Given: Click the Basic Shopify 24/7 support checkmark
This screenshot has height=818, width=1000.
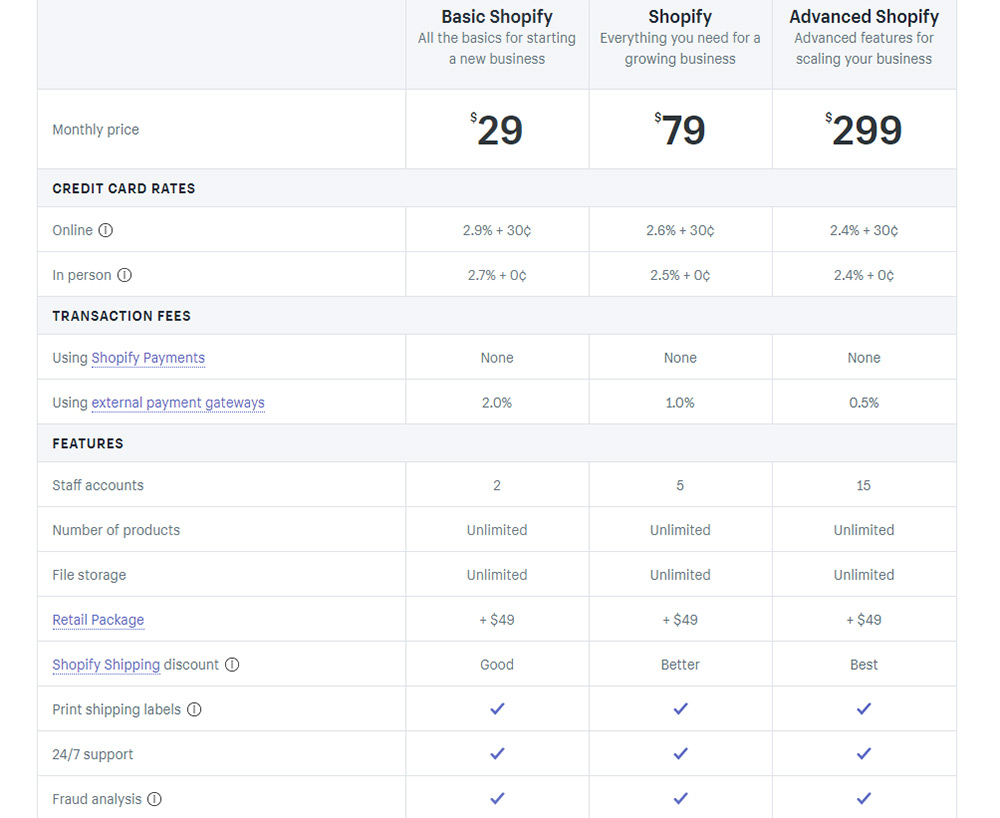Looking at the screenshot, I should point(497,754).
